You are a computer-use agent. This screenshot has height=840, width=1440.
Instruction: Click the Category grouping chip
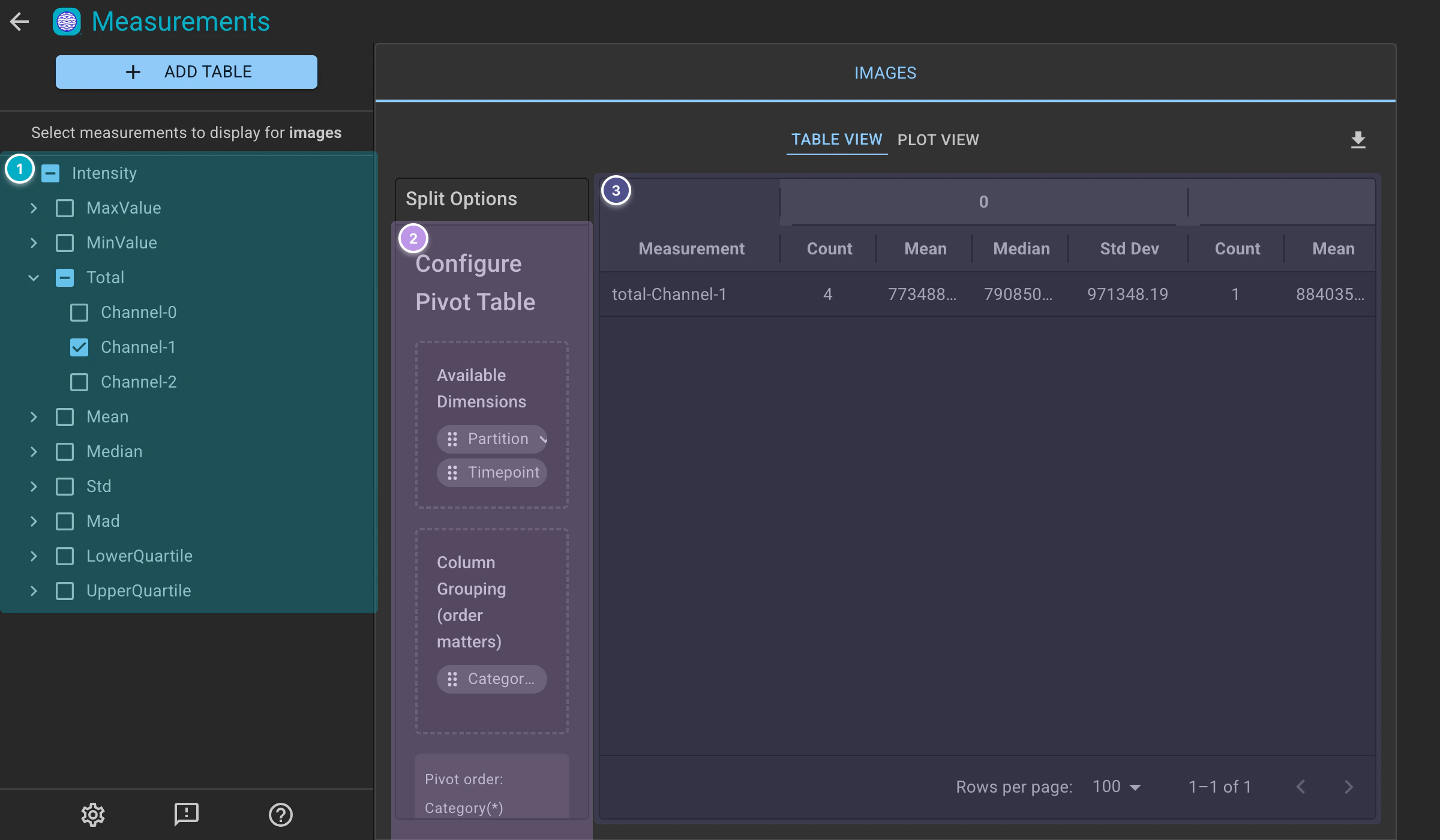point(492,679)
